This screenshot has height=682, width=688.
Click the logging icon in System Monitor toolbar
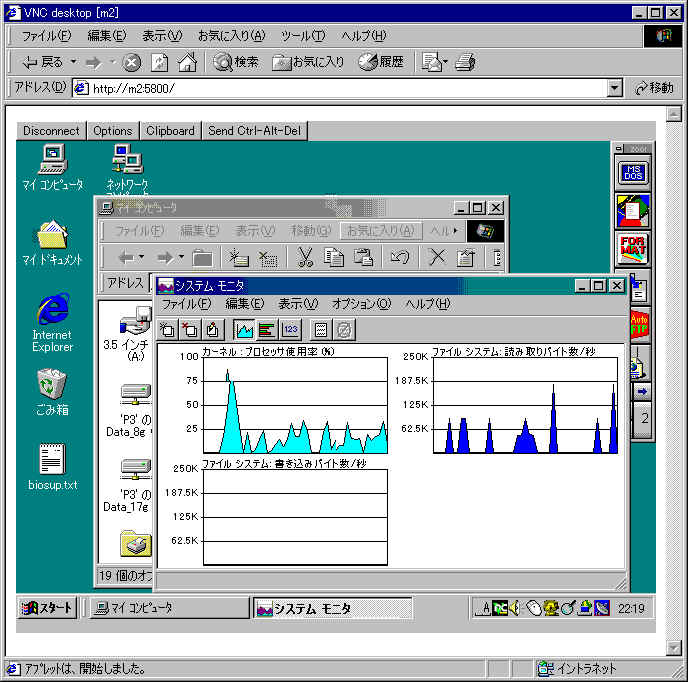321,329
